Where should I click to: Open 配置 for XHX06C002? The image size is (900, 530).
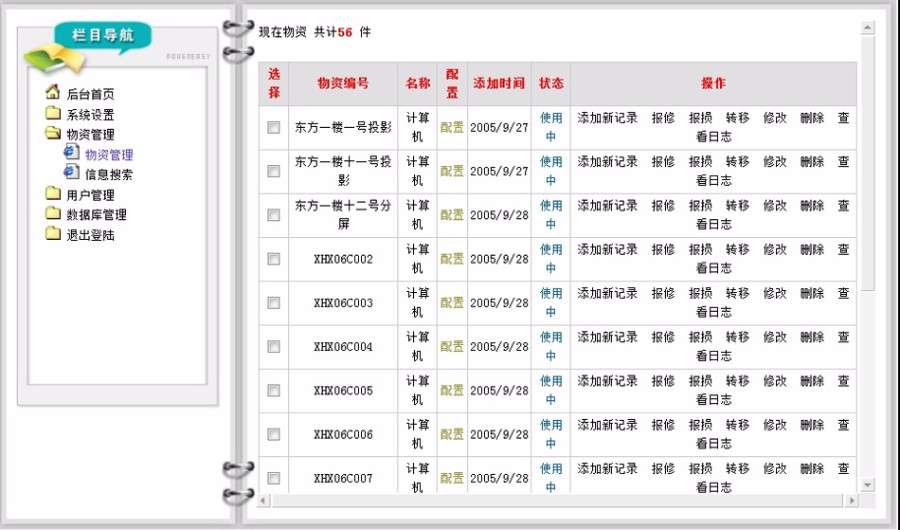point(452,259)
